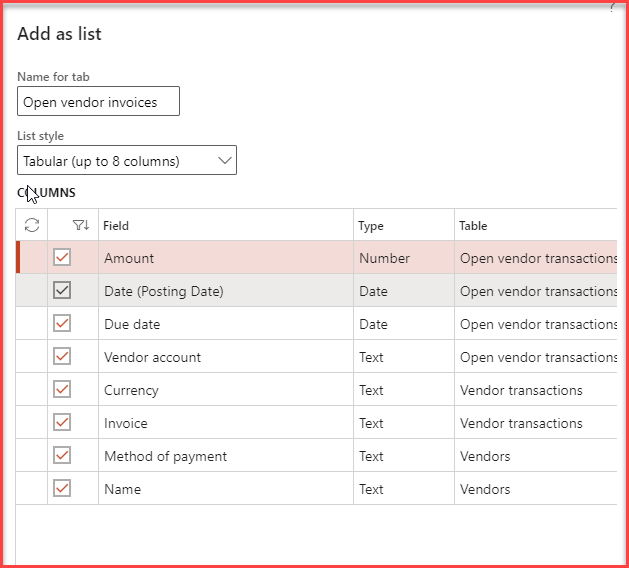The height and width of the screenshot is (568, 629).
Task: Uncheck the Amount field checkbox
Action: pos(62,257)
